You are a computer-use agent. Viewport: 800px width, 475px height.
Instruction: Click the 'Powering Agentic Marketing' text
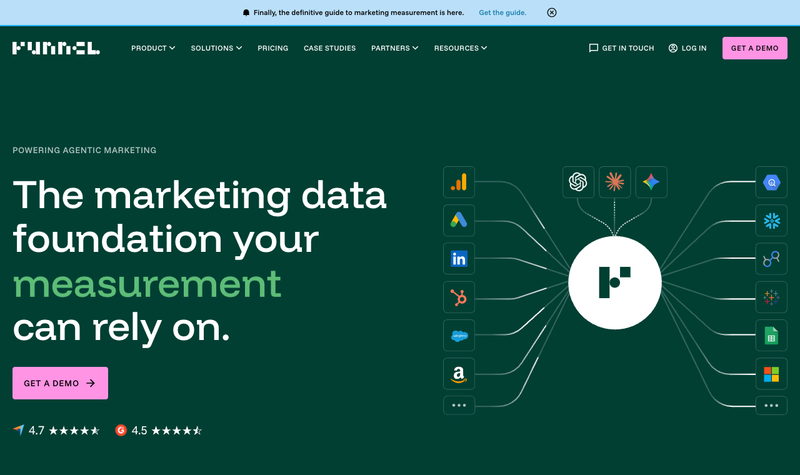(x=85, y=150)
